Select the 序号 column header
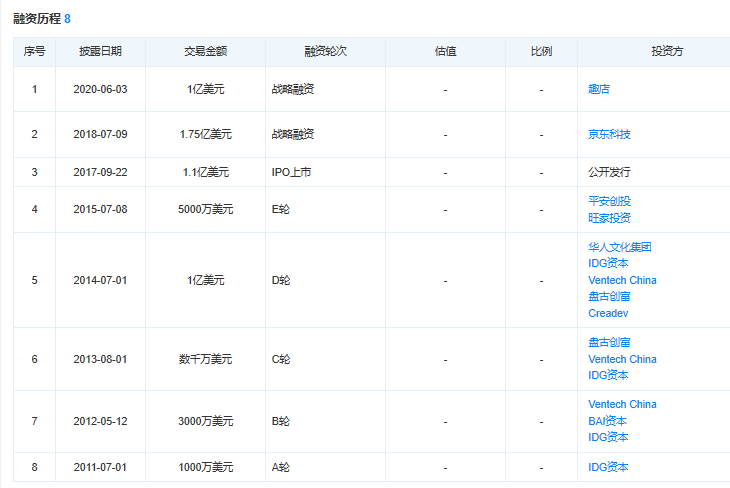 pyautogui.click(x=34, y=51)
